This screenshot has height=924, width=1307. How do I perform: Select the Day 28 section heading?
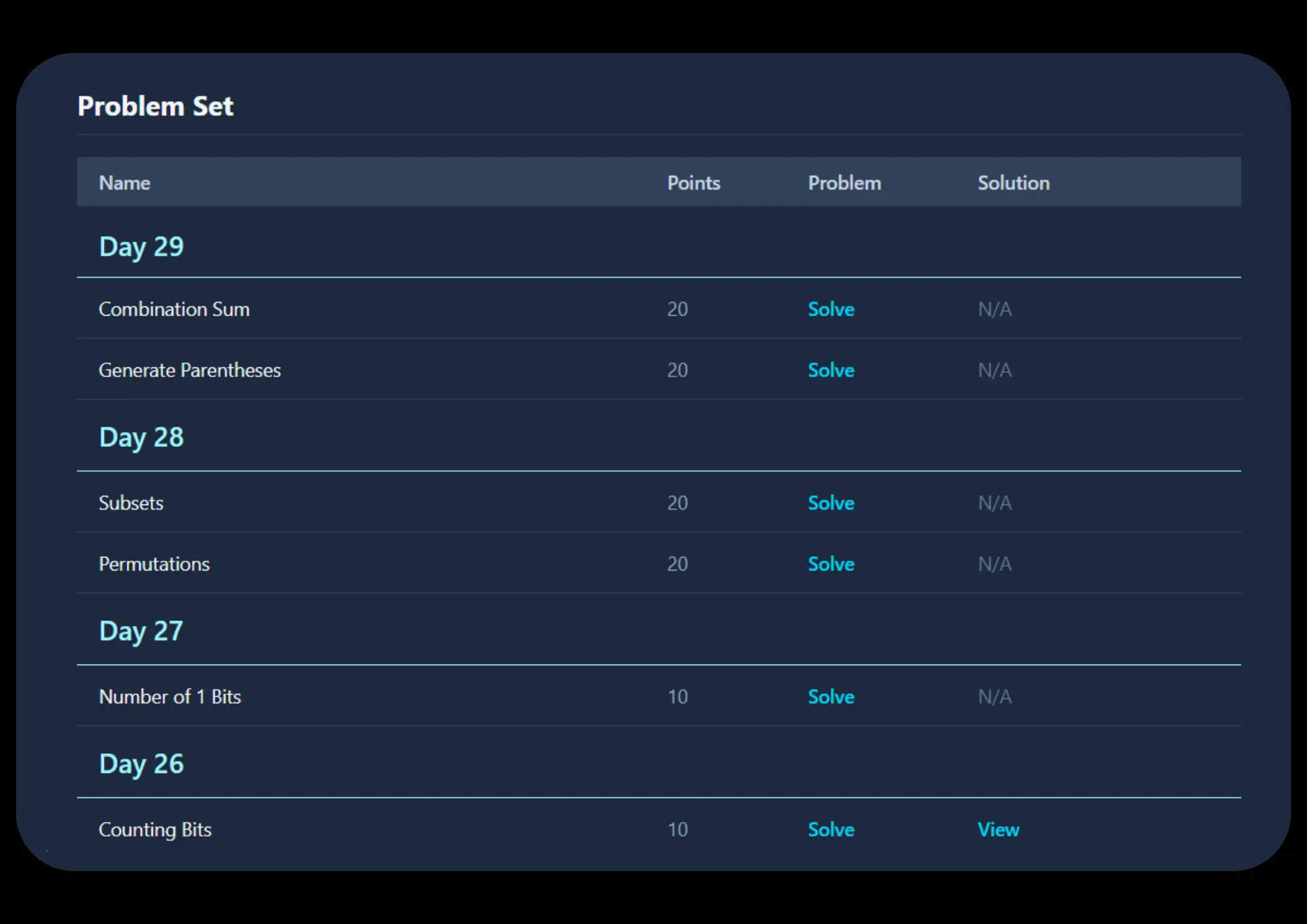tap(141, 438)
